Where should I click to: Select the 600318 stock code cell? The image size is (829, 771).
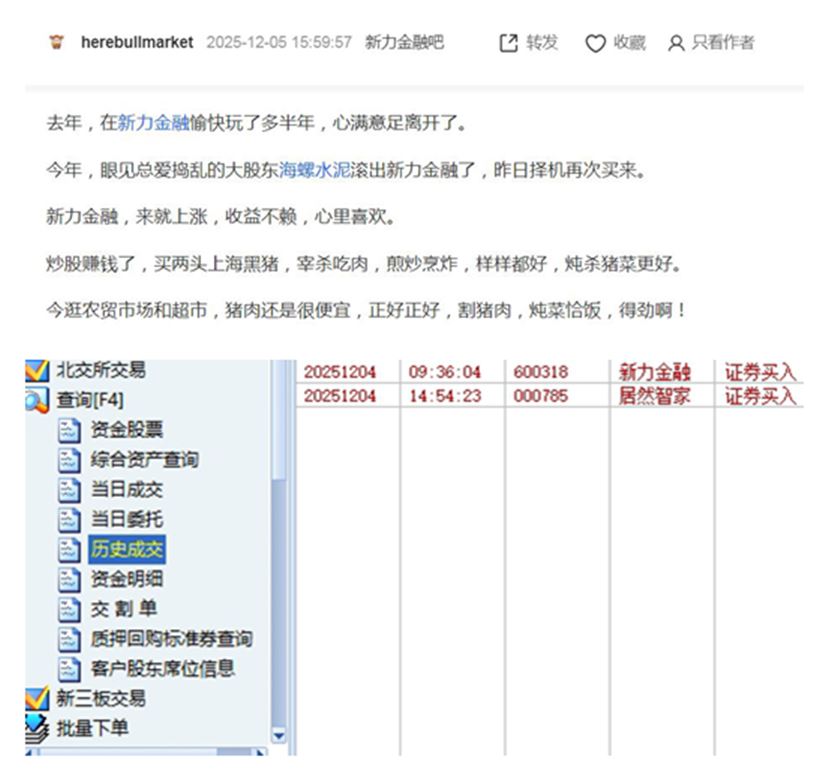click(x=541, y=372)
